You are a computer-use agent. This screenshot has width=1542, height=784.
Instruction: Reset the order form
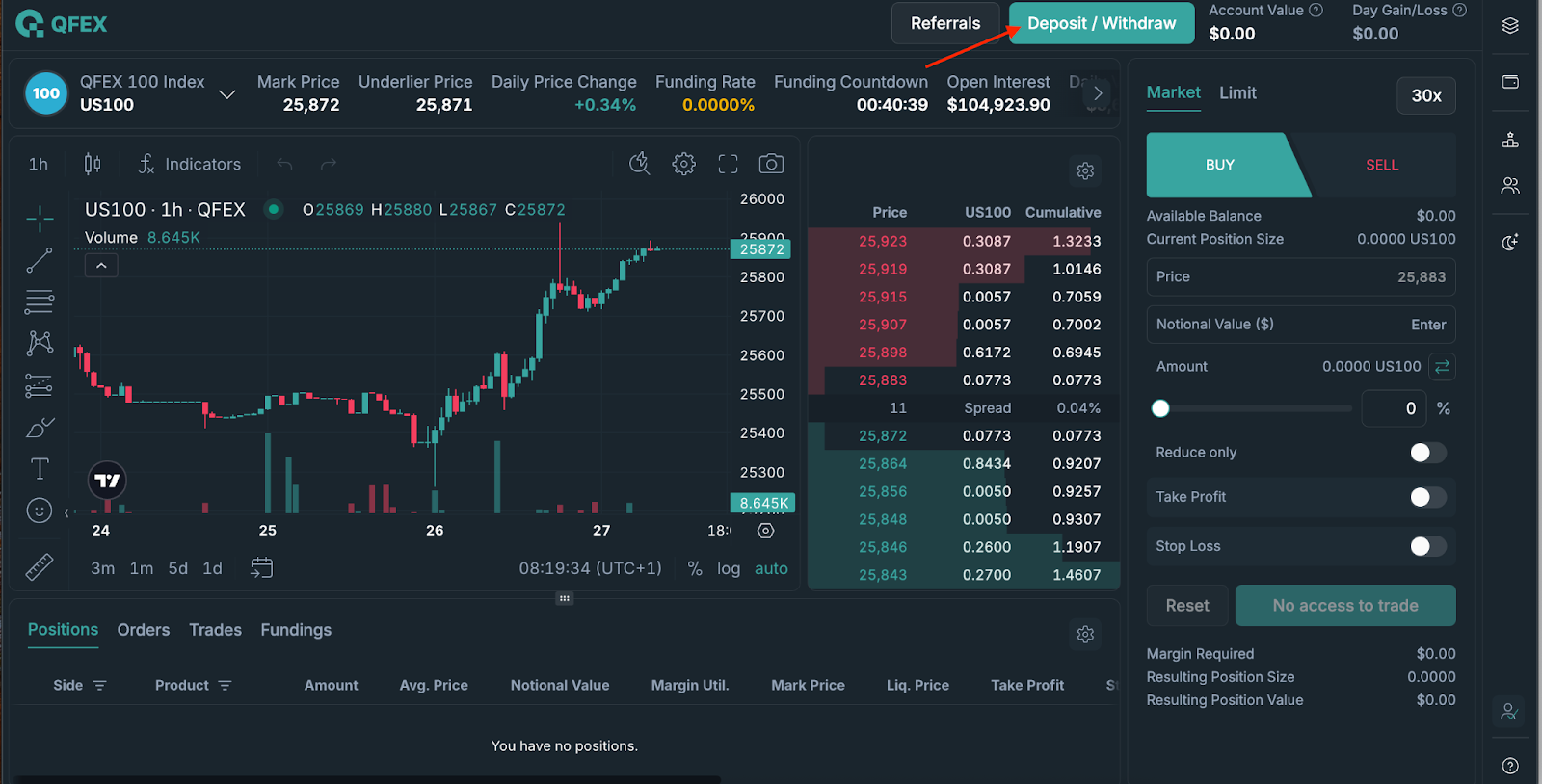click(x=1187, y=606)
